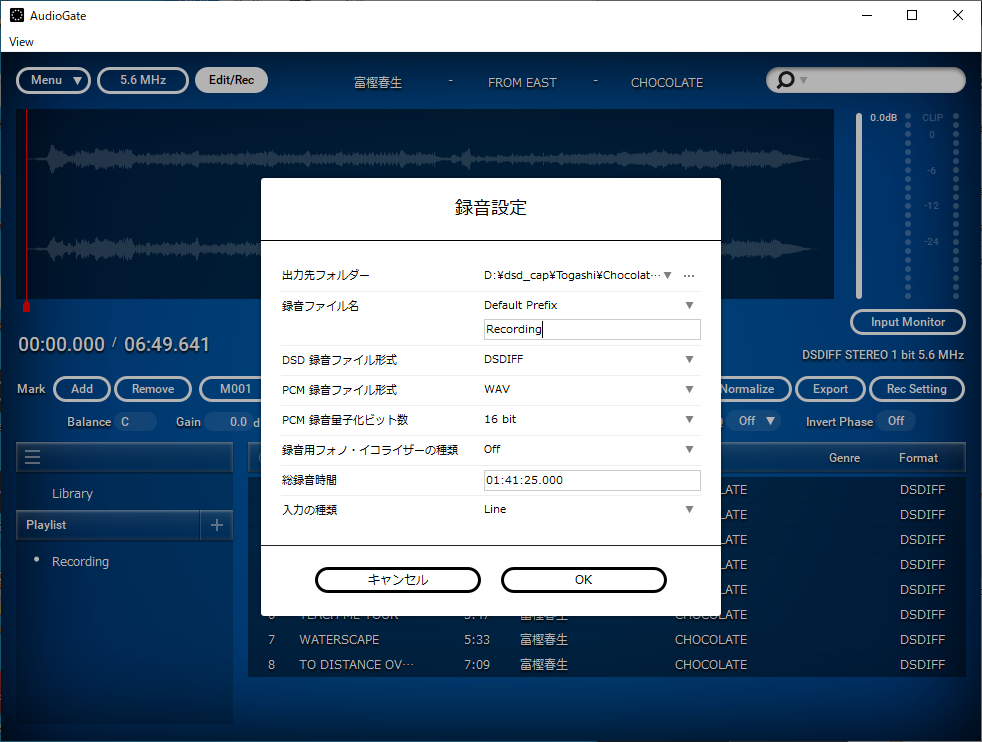This screenshot has height=742, width=982.
Task: Click the 5.6 MHz sample rate button
Action: click(143, 80)
